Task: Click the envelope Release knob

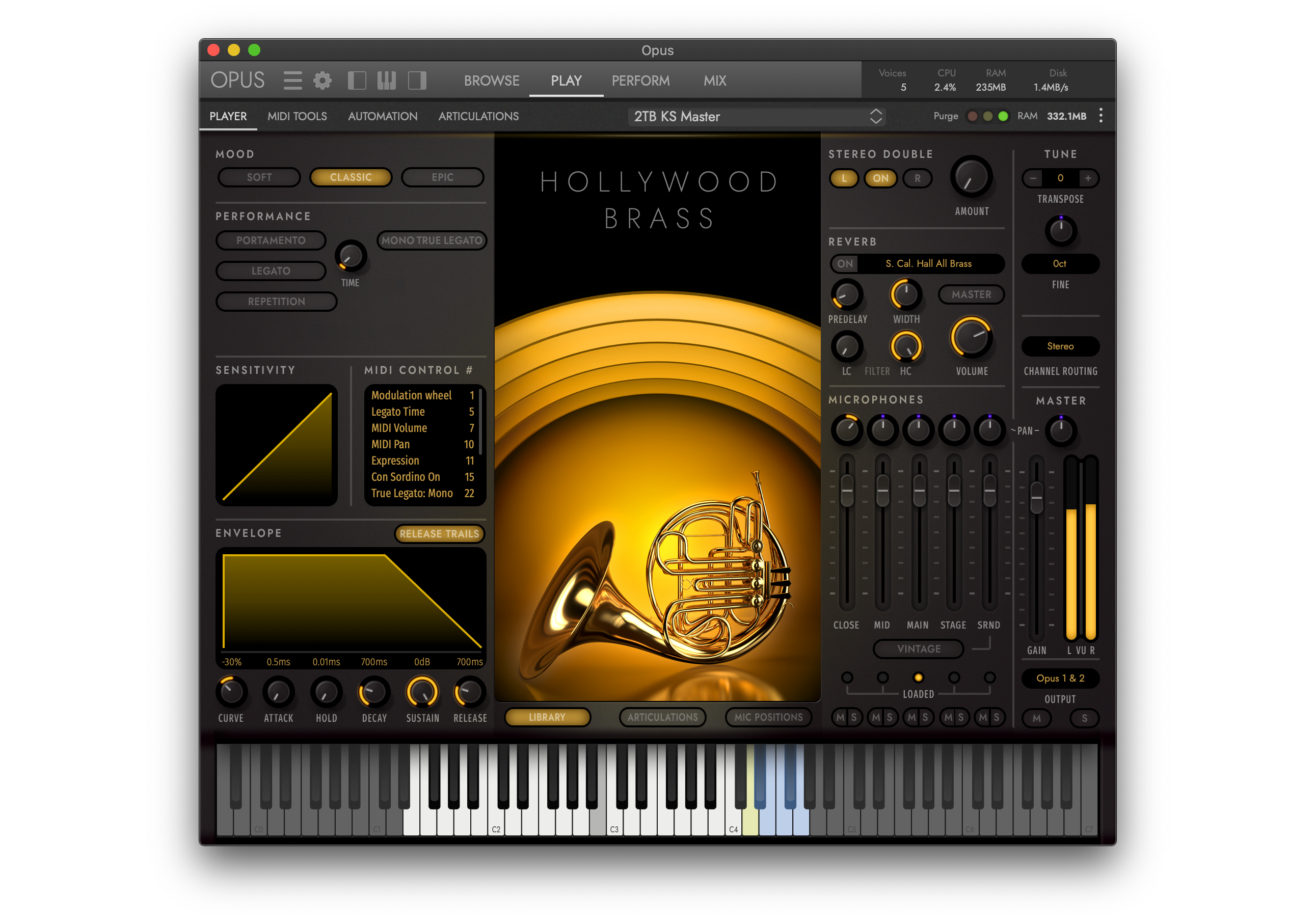Action: (470, 692)
